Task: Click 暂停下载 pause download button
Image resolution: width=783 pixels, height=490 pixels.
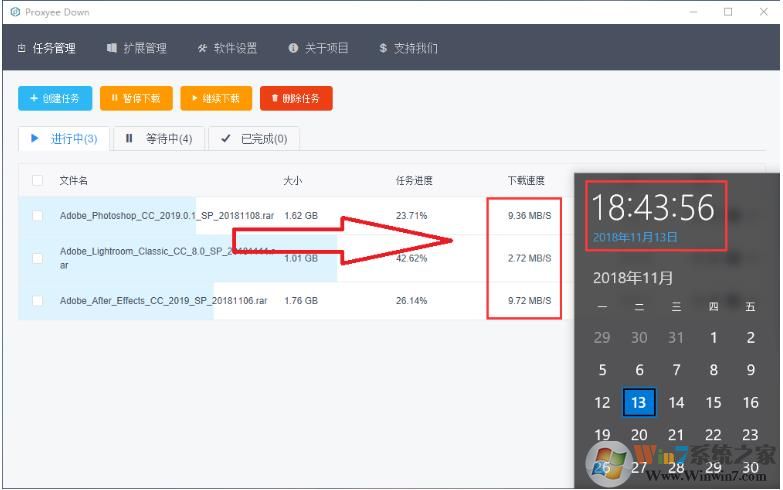Action: click(x=136, y=98)
